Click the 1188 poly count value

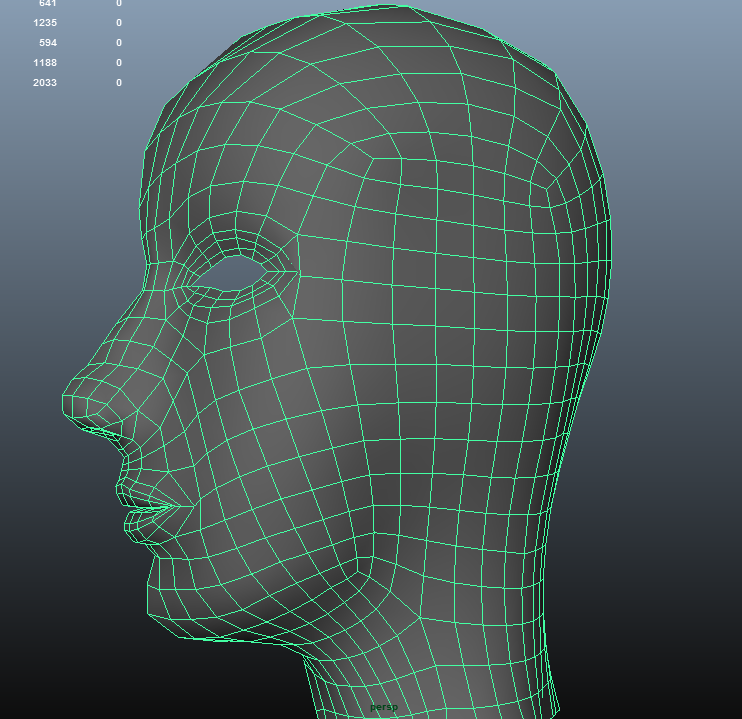(45, 62)
